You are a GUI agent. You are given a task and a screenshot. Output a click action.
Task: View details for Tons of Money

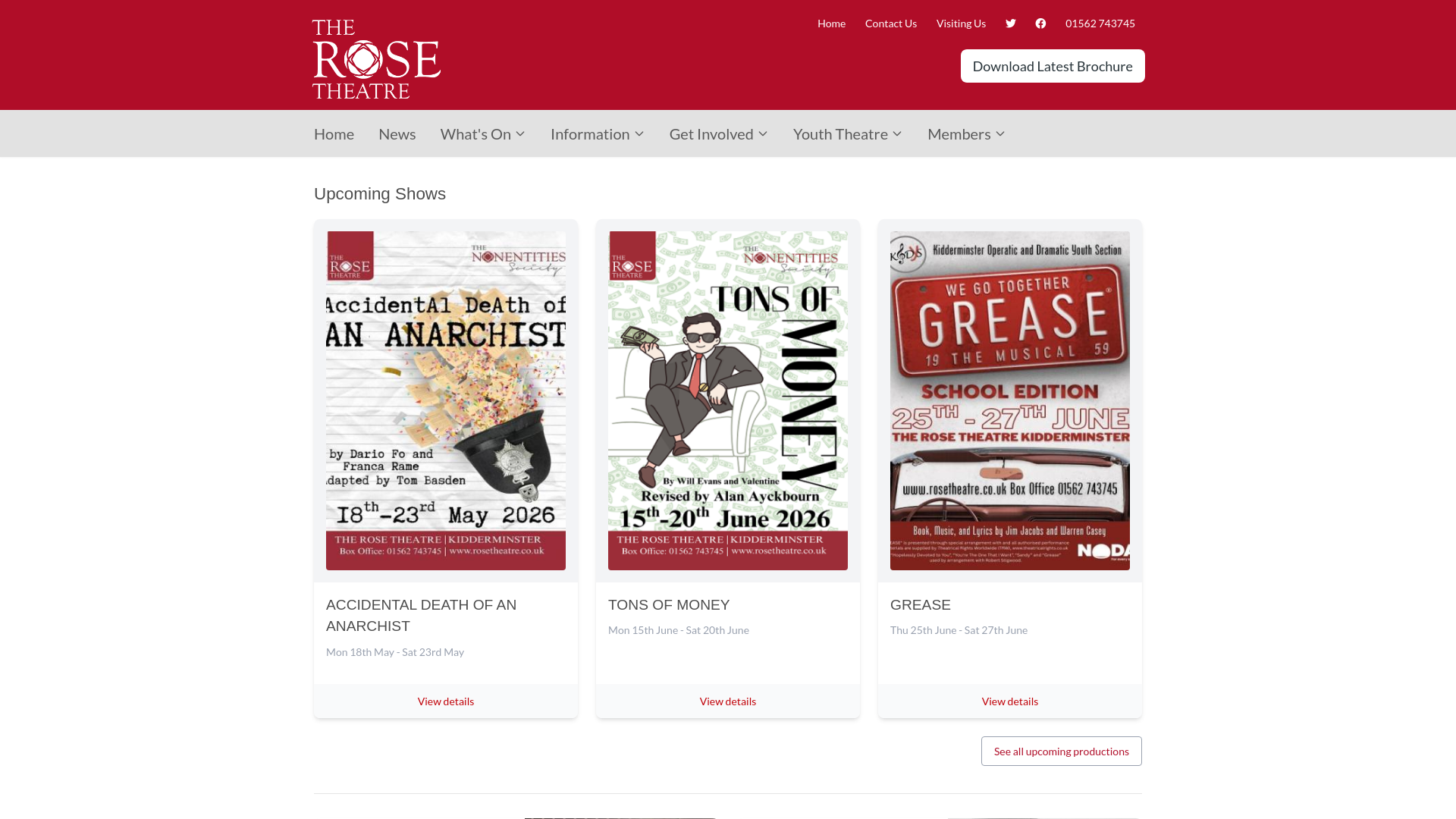point(728,701)
